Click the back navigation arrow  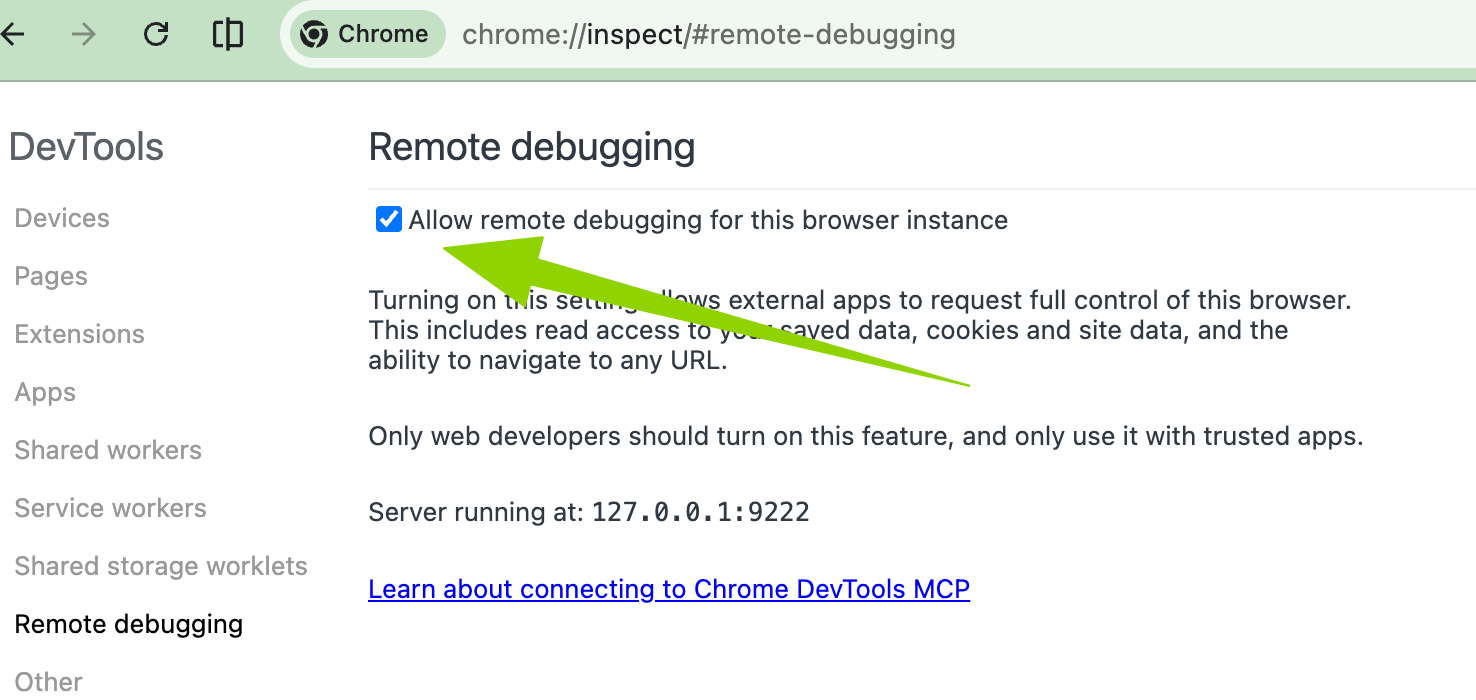(15, 34)
